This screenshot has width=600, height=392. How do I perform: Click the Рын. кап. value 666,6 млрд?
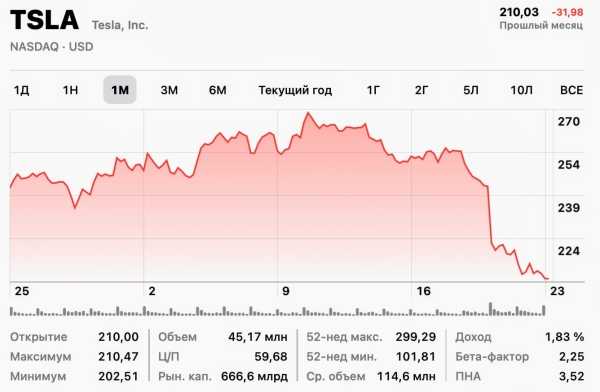[254, 376]
